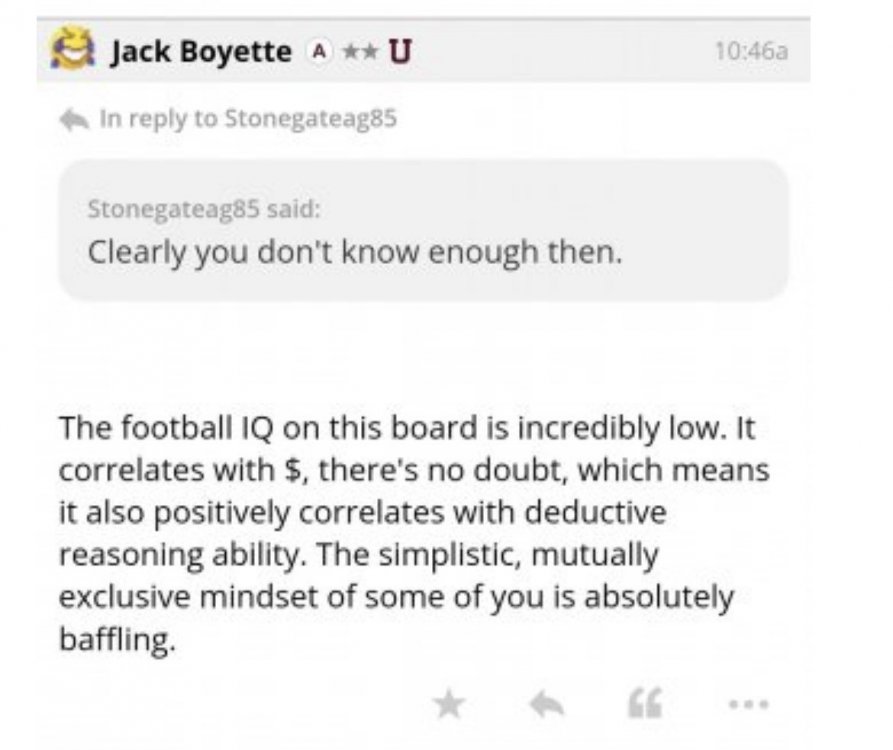Star this post by Jack Boyette

coord(450,705)
